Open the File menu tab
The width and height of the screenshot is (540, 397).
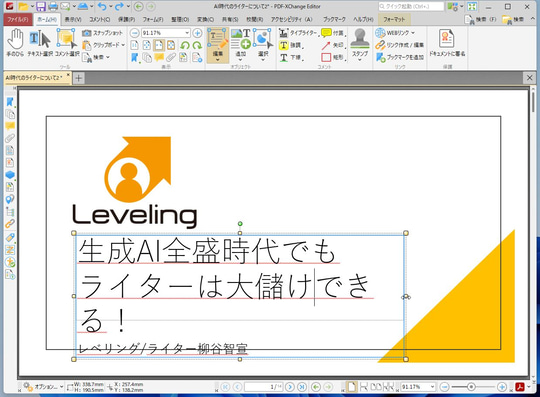tap(18, 19)
